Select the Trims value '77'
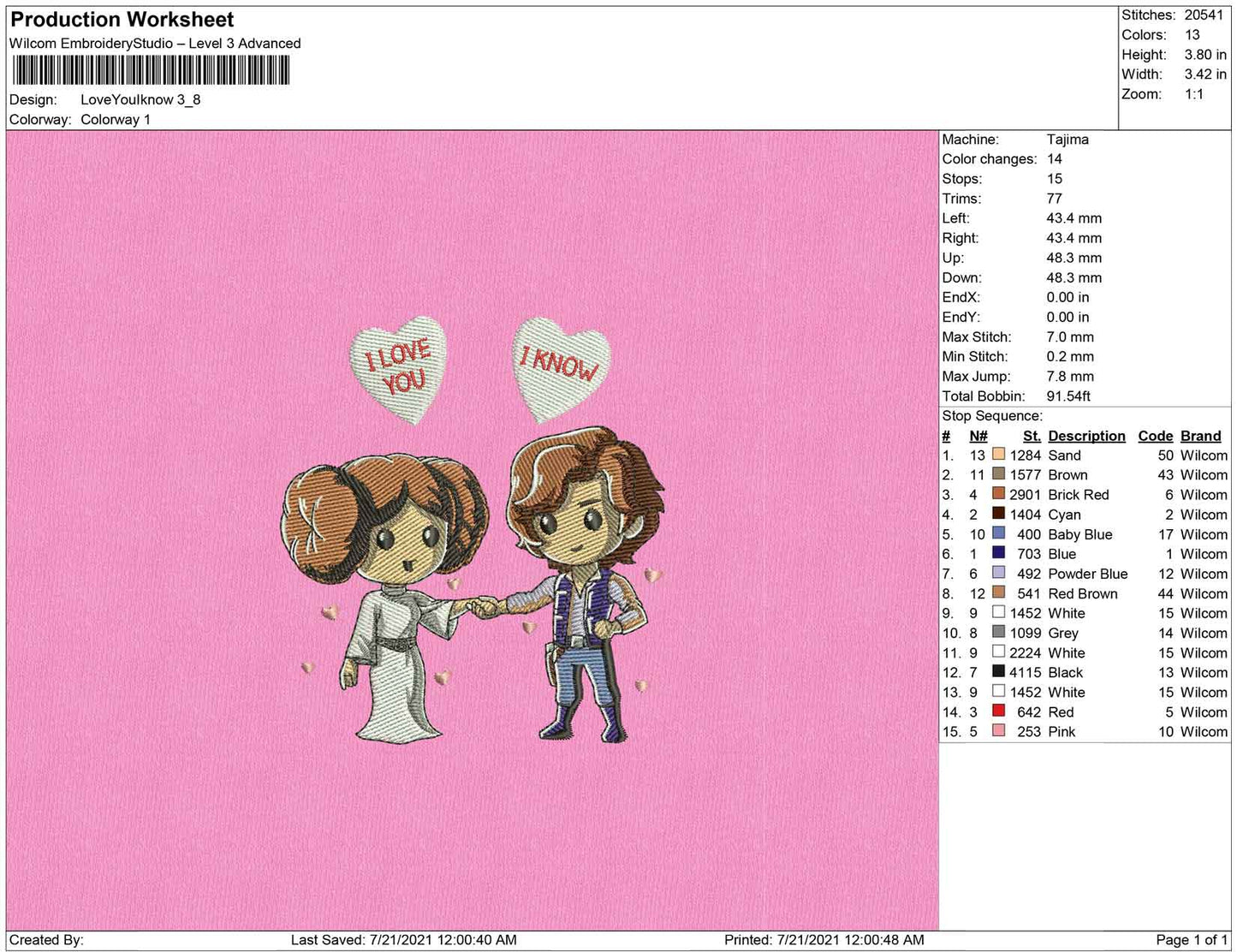 tap(1054, 199)
